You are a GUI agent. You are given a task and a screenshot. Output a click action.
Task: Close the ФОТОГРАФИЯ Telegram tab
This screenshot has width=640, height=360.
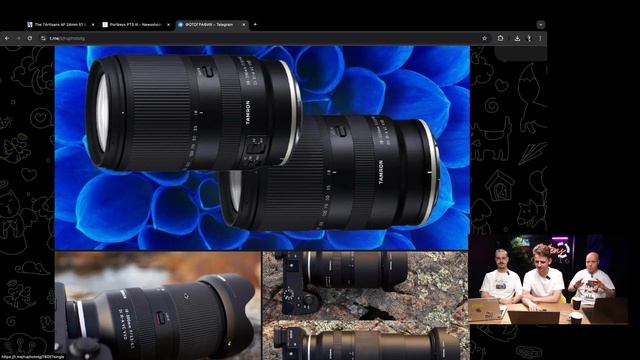[244, 24]
